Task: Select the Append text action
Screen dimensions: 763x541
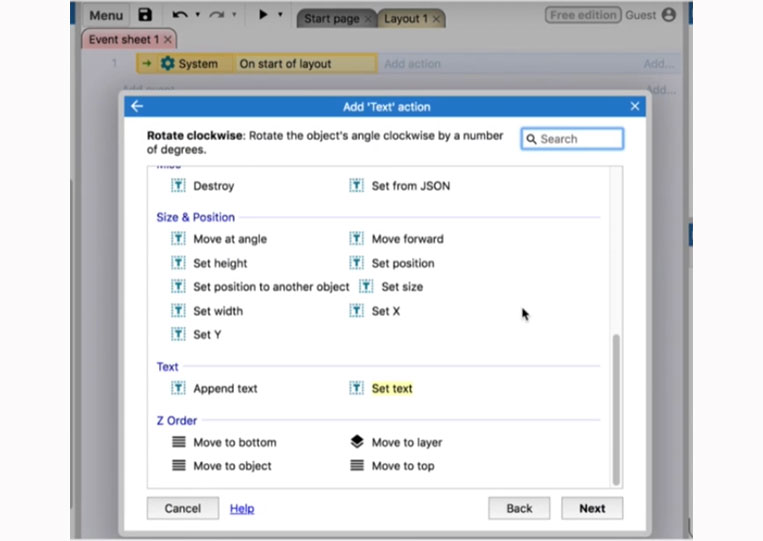Action: tap(225, 388)
